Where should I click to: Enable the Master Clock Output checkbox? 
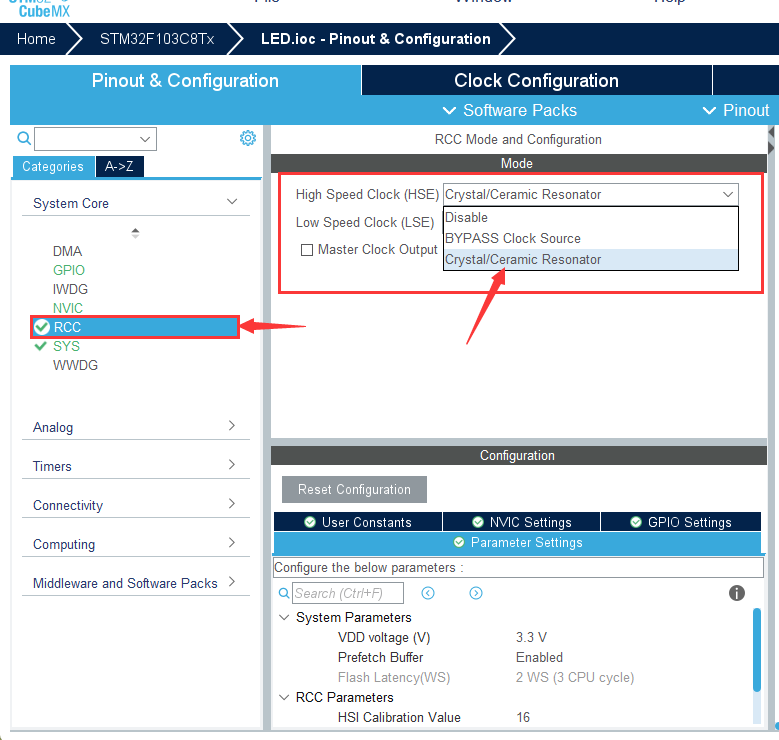pyautogui.click(x=308, y=250)
